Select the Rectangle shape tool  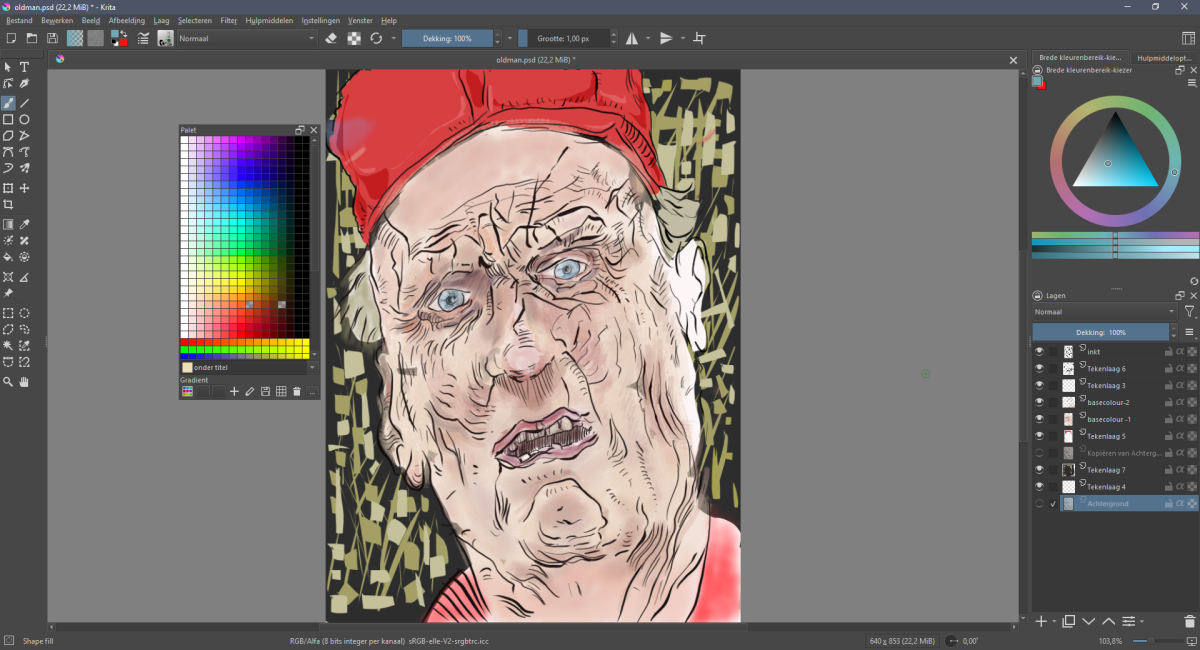pos(8,120)
